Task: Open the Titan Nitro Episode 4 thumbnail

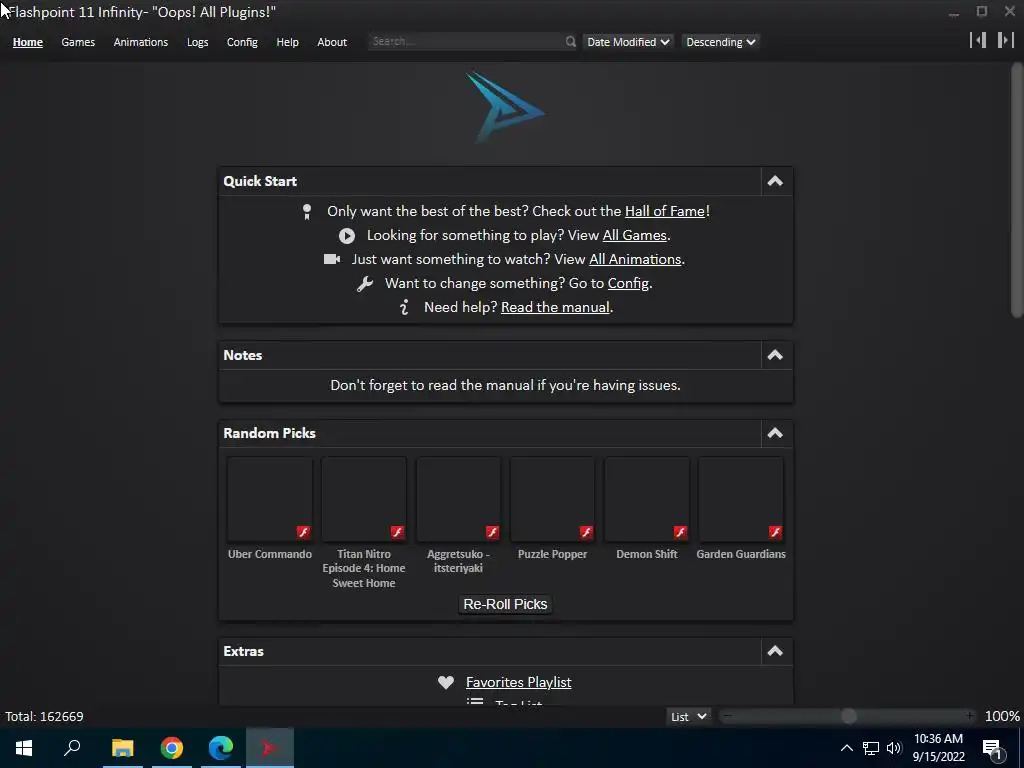Action: [x=364, y=500]
